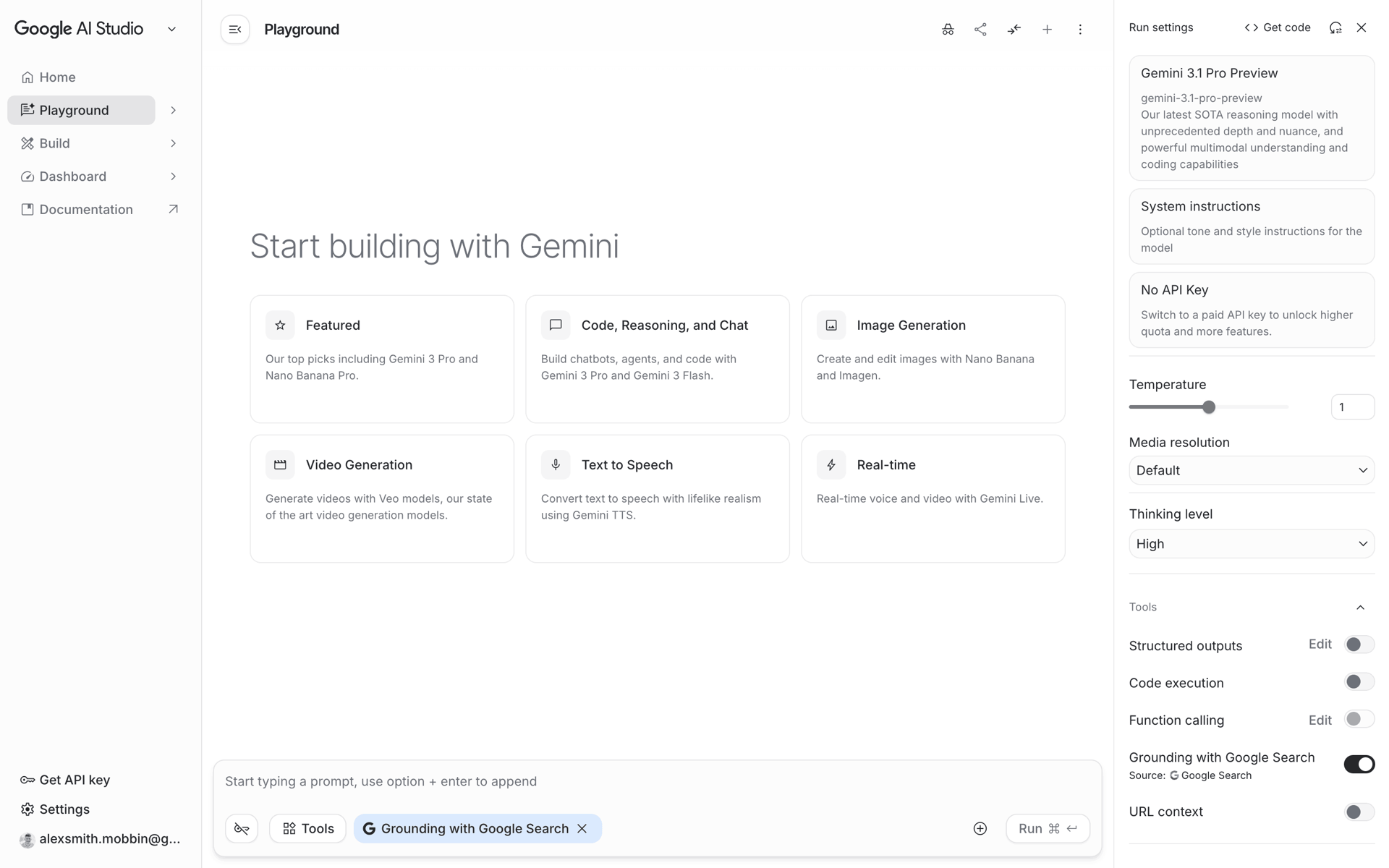The width and height of the screenshot is (1389, 868).
Task: Edit Function calling declarations
Action: pyautogui.click(x=1320, y=720)
